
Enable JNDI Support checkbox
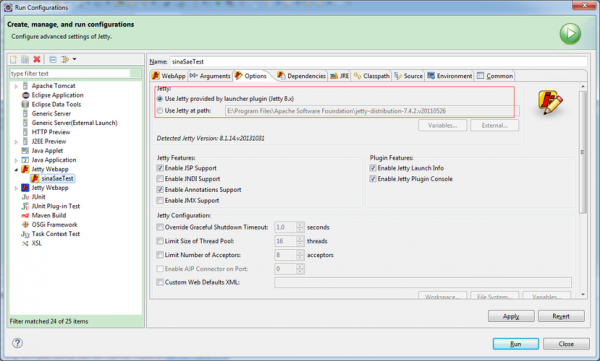[160, 179]
